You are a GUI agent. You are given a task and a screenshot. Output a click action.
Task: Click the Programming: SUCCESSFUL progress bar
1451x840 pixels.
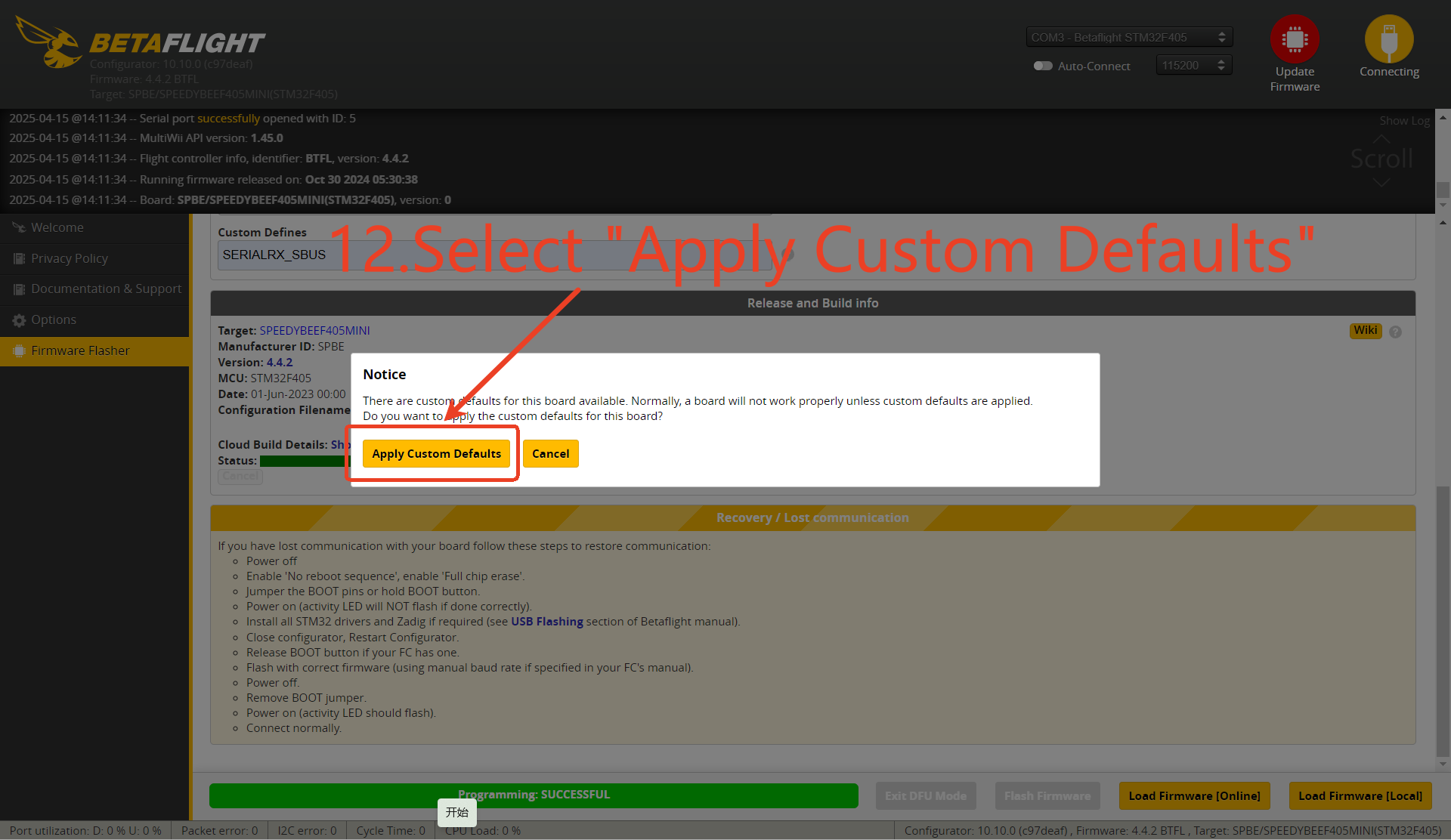pyautogui.click(x=534, y=795)
